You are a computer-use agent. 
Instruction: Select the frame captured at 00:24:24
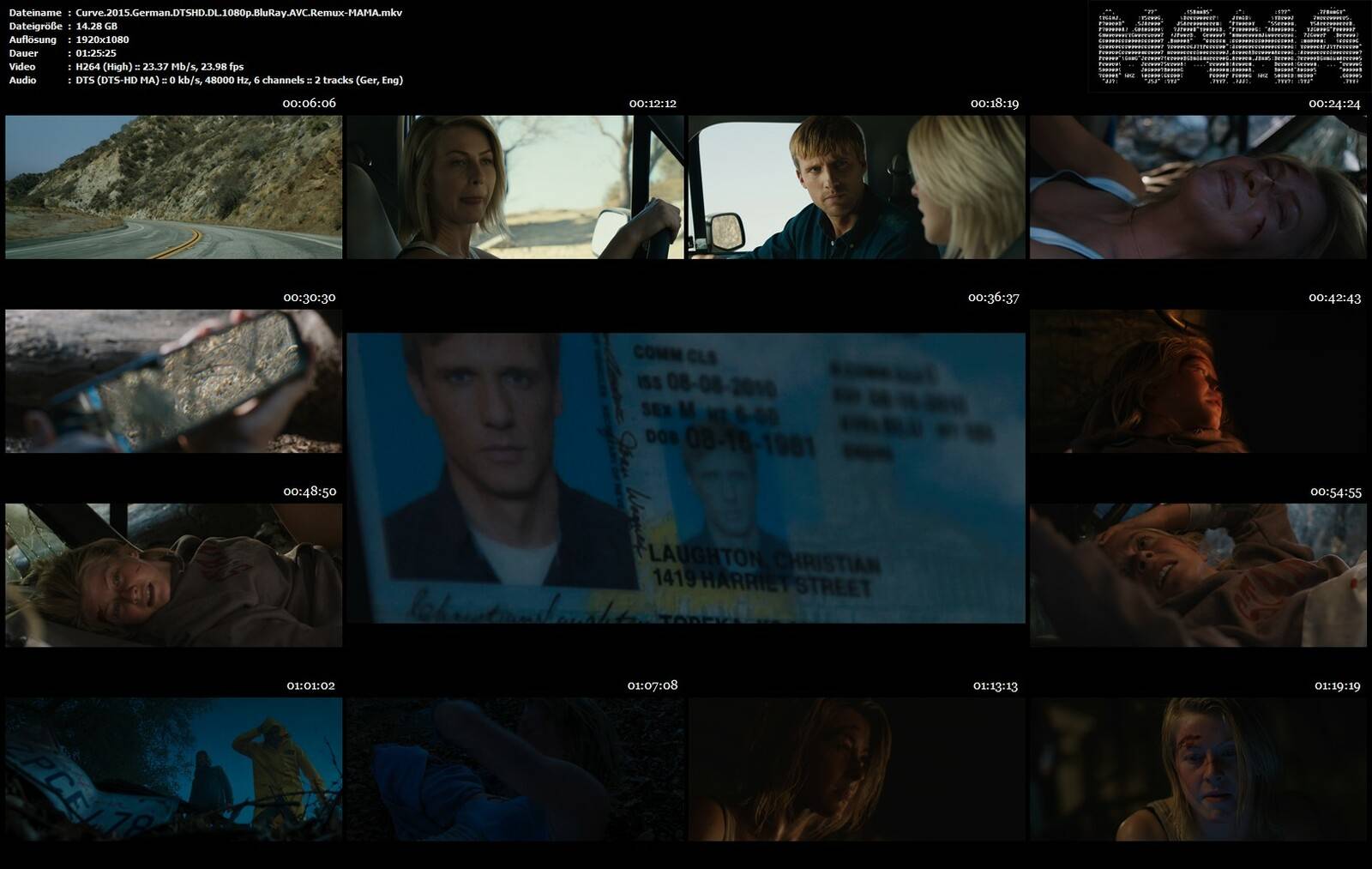[1198, 187]
